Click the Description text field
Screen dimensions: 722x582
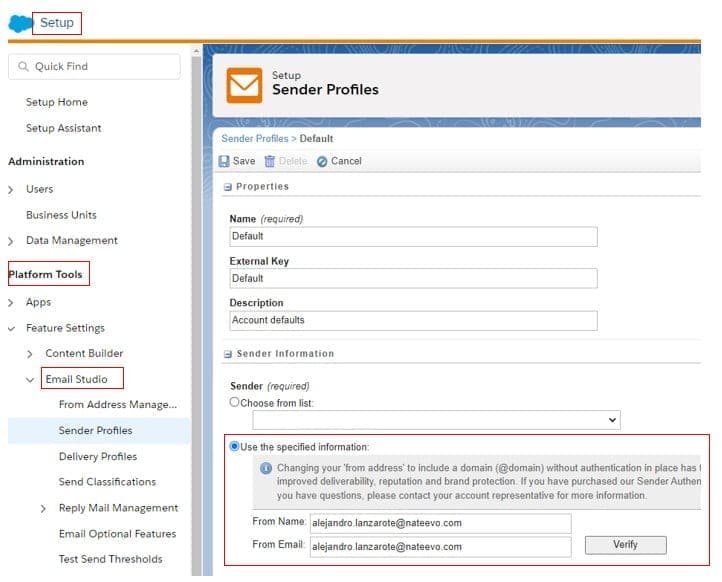tap(412, 321)
